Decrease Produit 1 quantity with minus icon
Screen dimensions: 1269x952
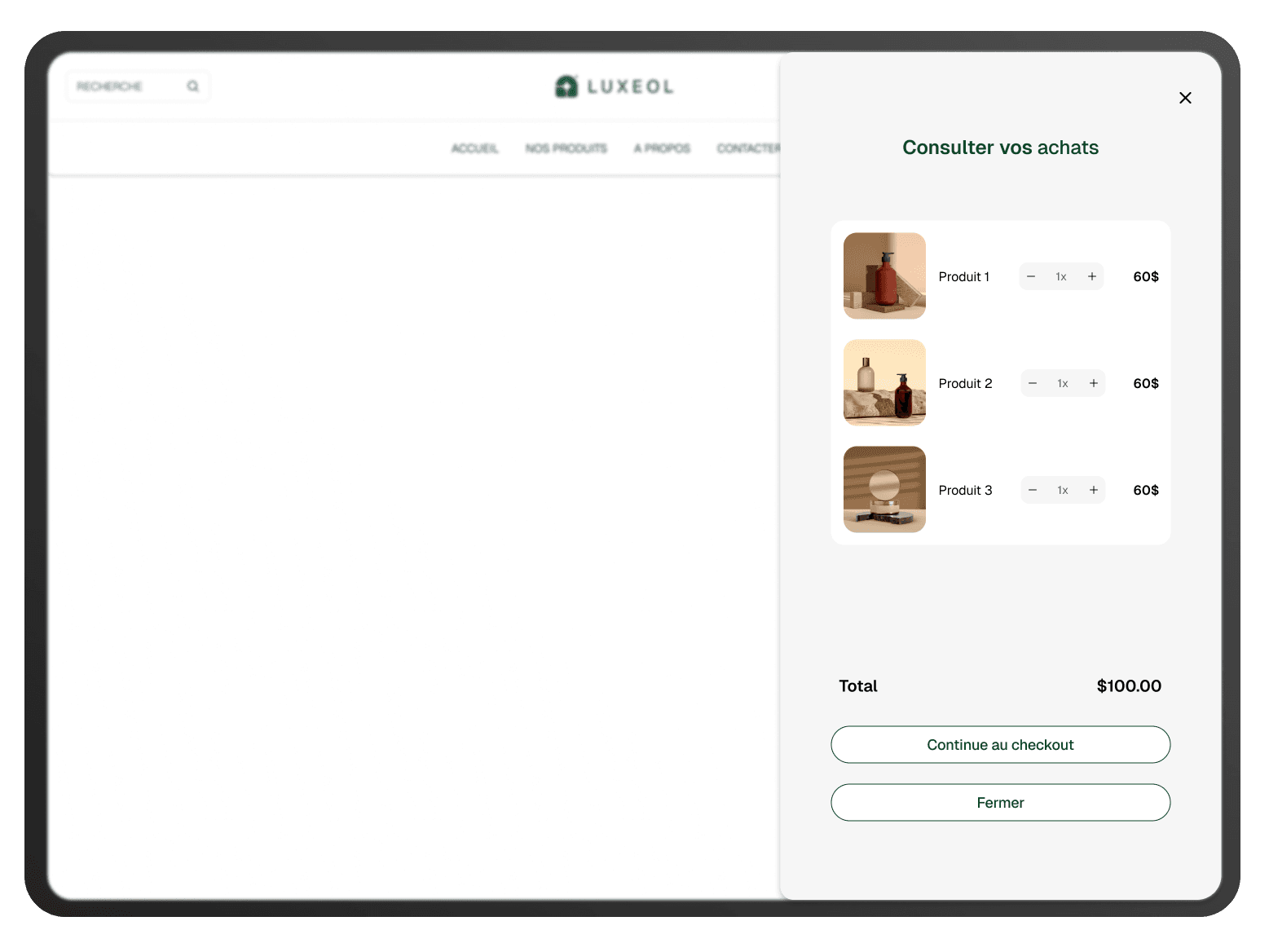pyautogui.click(x=1031, y=276)
